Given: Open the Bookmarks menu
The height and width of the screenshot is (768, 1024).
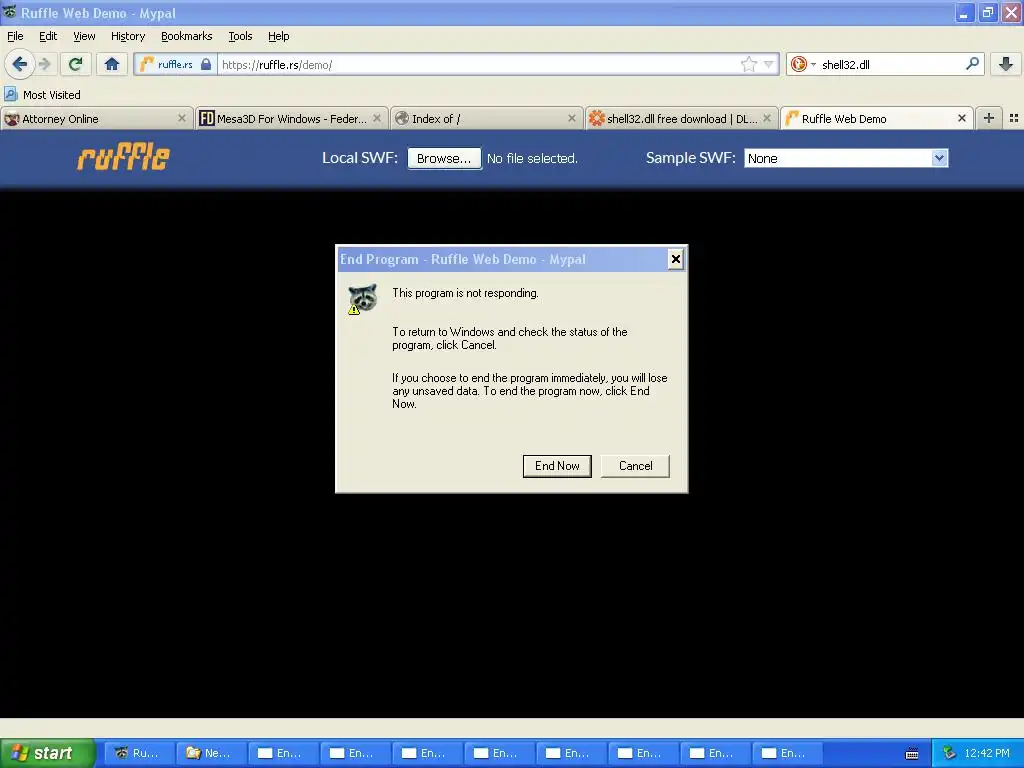Looking at the screenshot, I should tap(186, 36).
